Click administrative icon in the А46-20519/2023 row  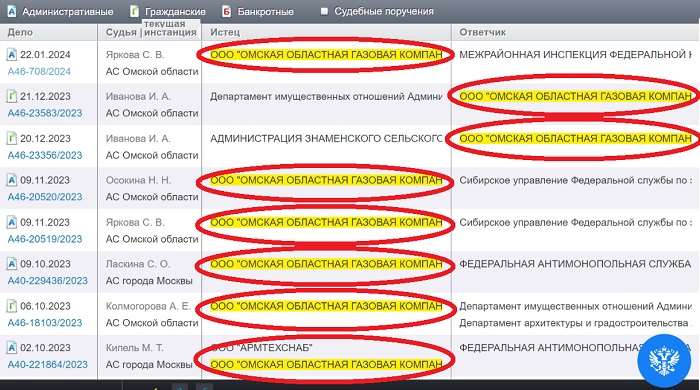(12, 222)
